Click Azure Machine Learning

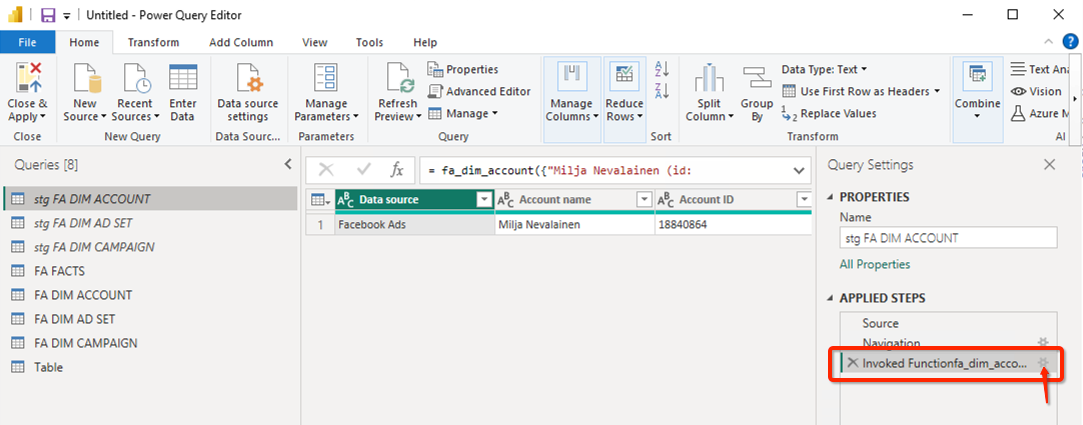[1039, 113]
